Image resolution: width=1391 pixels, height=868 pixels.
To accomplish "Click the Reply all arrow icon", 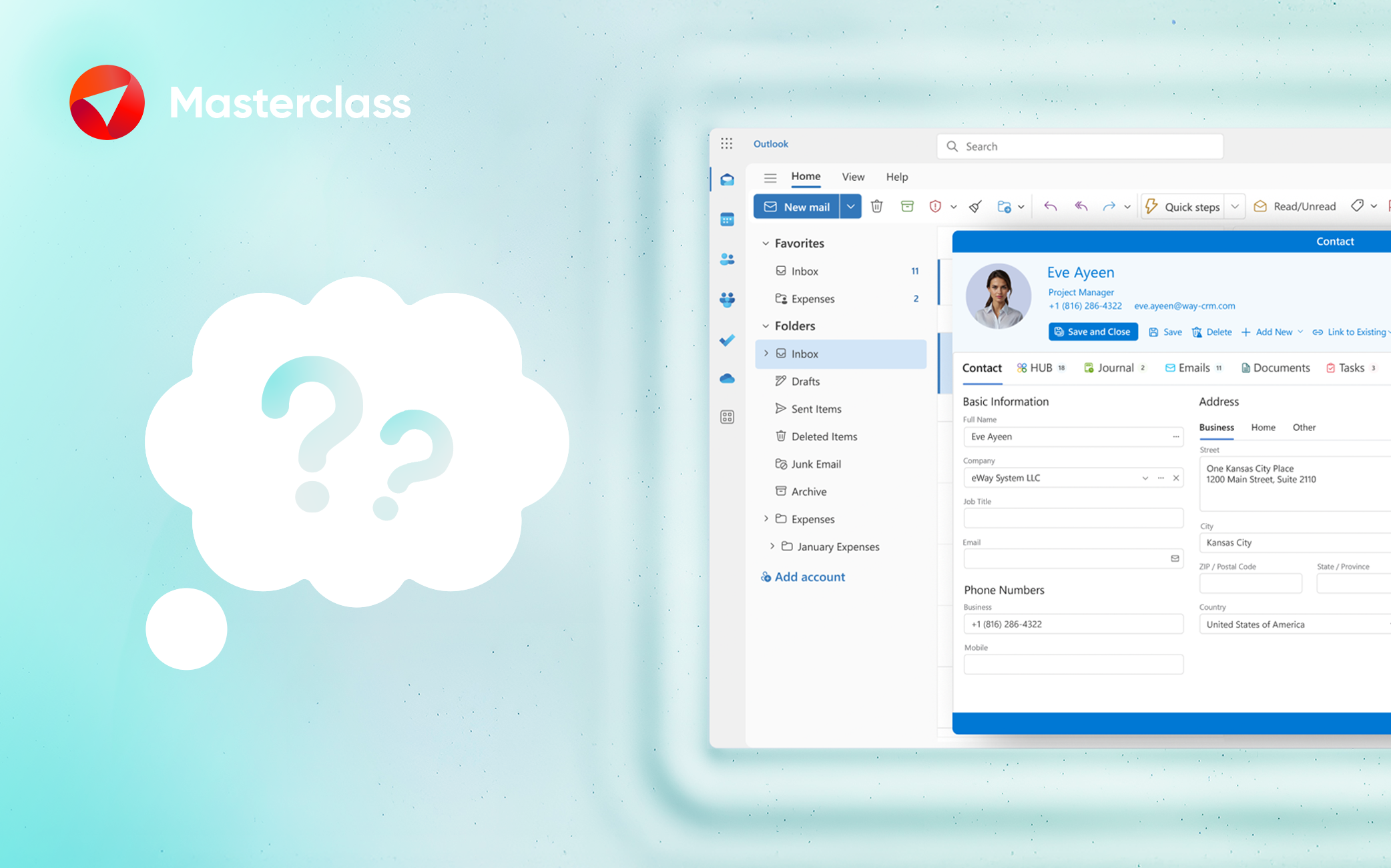I will click(x=1081, y=207).
